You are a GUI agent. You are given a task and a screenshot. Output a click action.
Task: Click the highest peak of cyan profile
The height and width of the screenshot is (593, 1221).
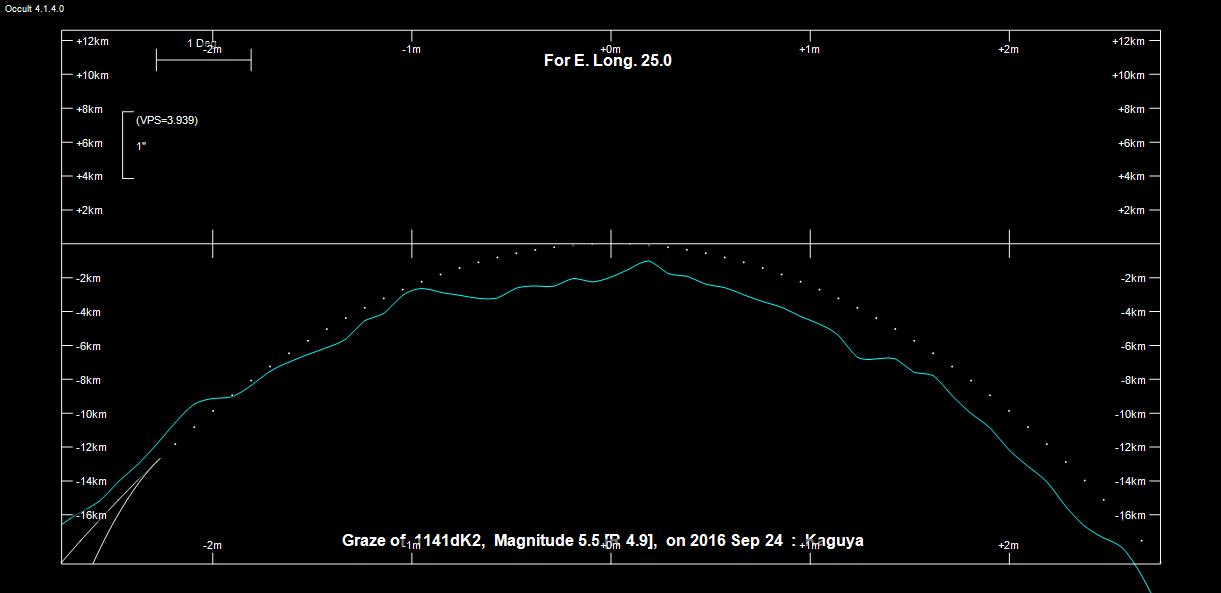[648, 261]
